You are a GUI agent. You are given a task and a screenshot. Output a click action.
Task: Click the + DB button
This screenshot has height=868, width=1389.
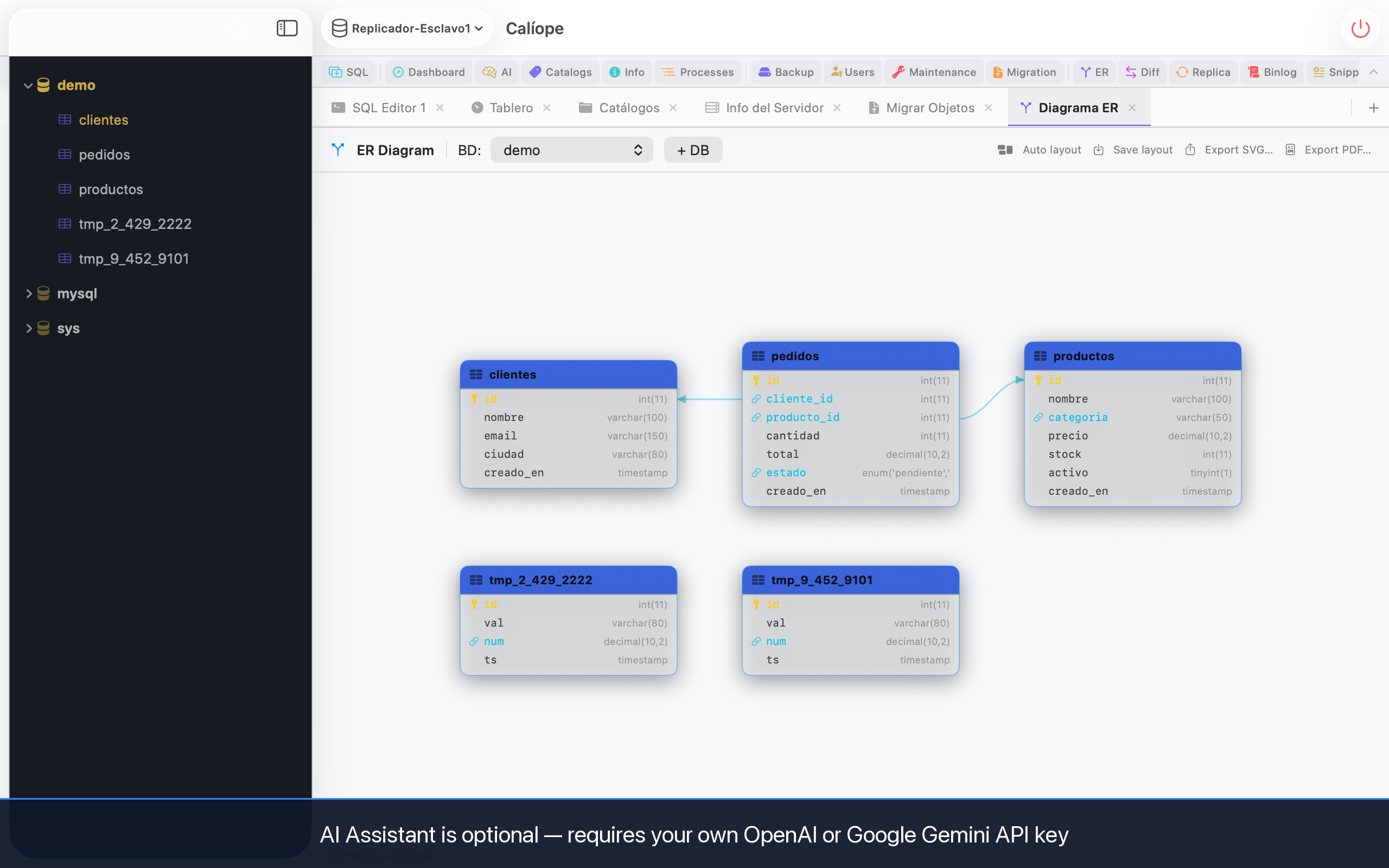[693, 150]
